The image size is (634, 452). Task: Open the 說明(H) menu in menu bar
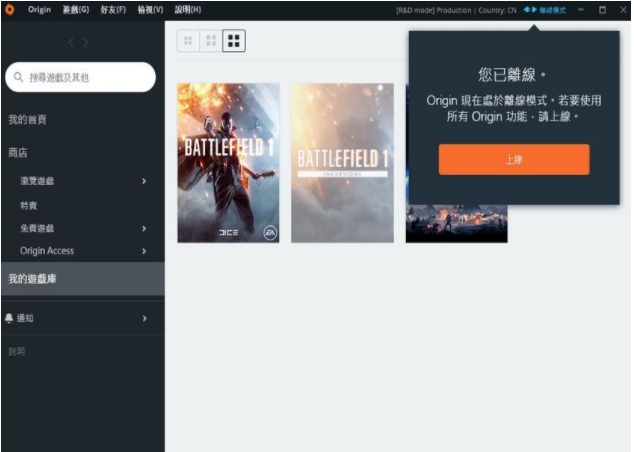188,10
